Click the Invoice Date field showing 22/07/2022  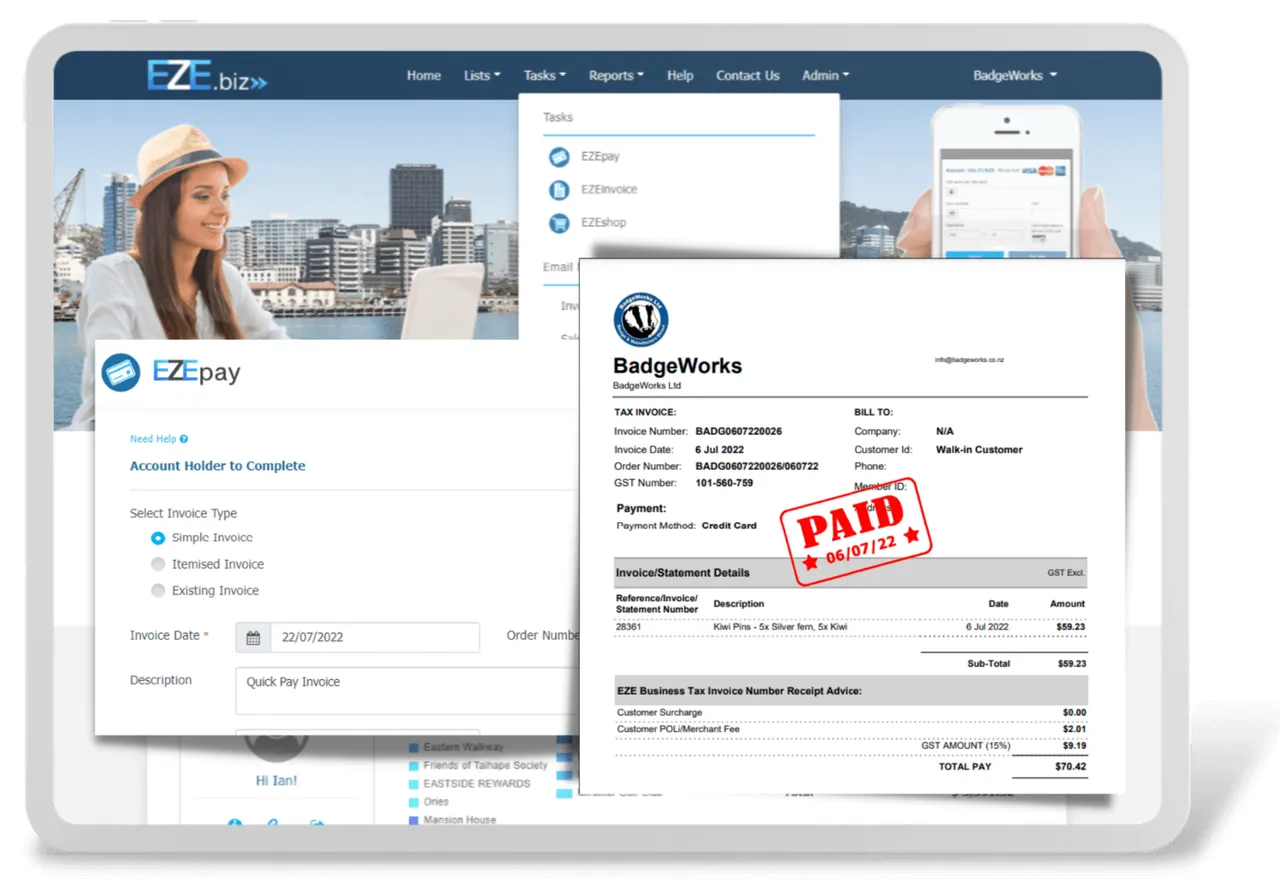[375, 638]
